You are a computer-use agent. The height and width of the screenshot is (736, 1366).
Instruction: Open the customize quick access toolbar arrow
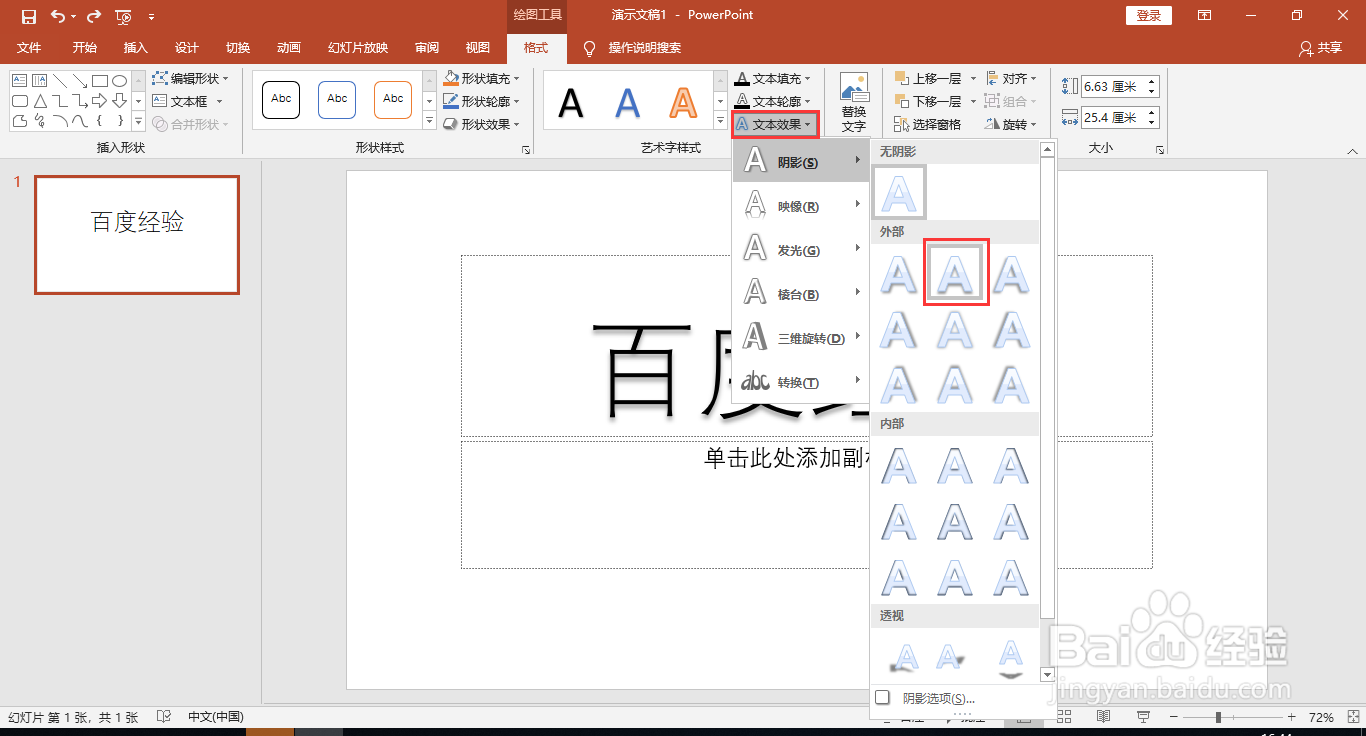pyautogui.click(x=151, y=16)
